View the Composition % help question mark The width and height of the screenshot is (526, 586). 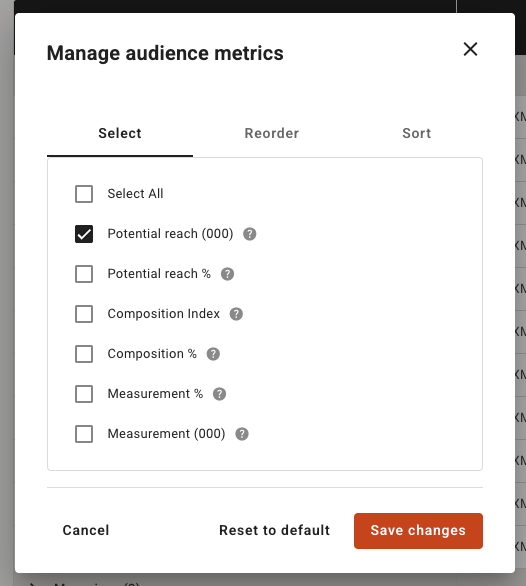[x=213, y=354]
